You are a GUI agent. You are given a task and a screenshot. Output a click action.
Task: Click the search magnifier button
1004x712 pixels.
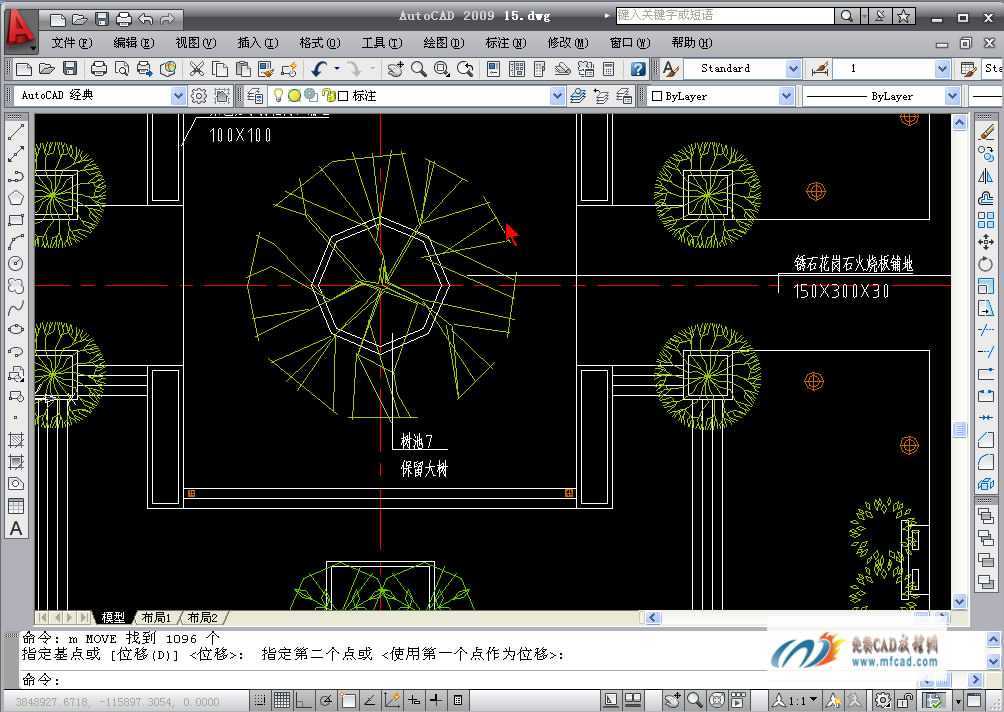(847, 16)
